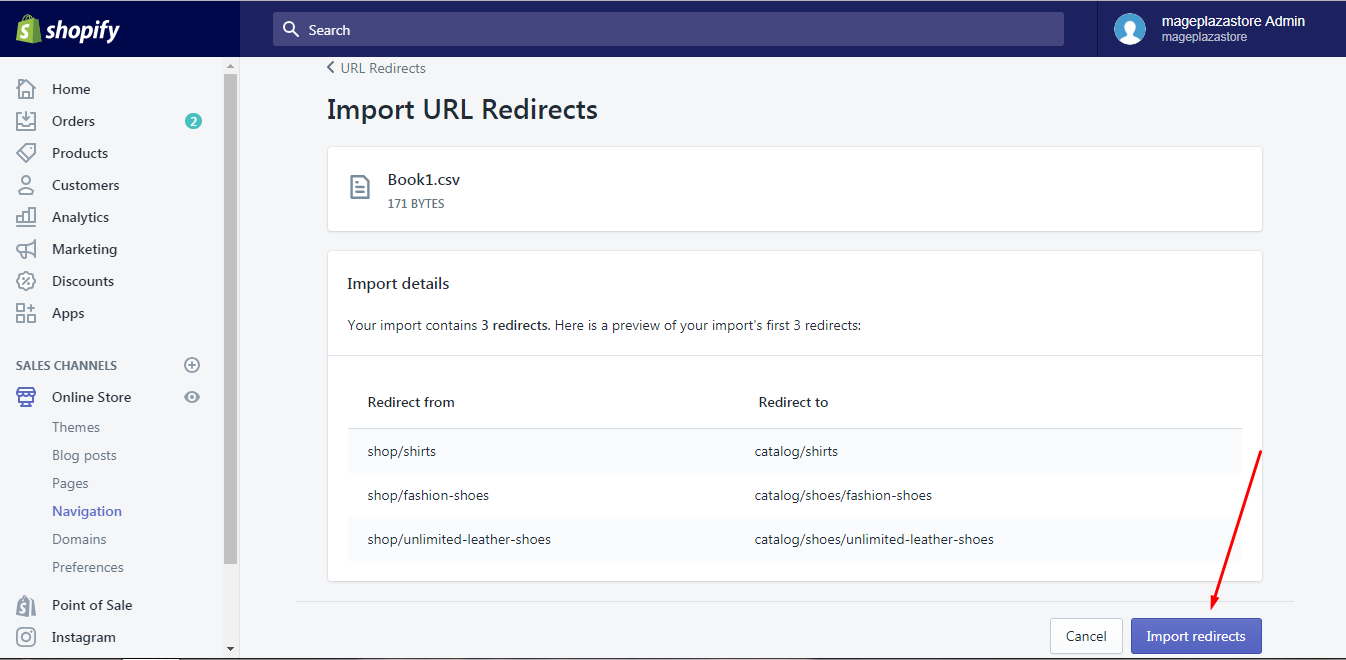Open the Analytics bar chart icon
The image size is (1346, 660).
26,217
